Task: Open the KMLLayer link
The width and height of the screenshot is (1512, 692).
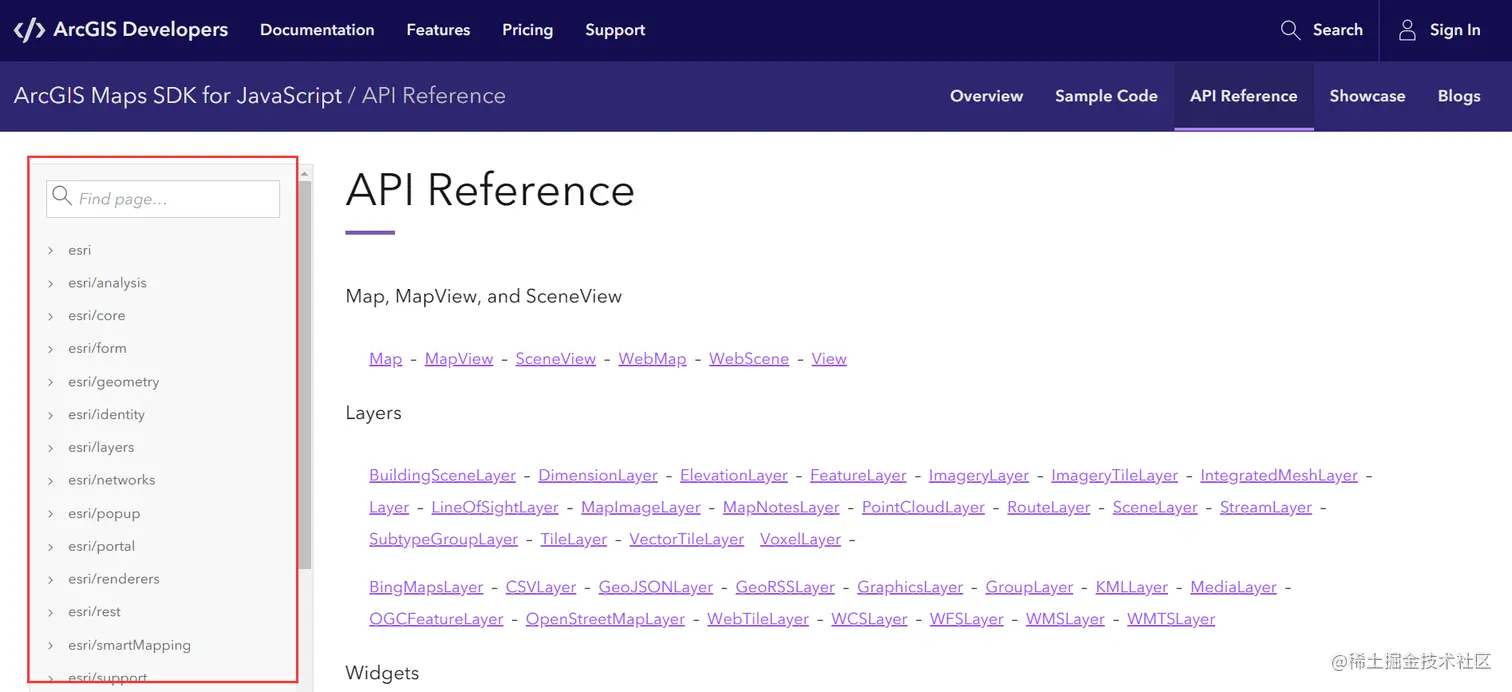Action: click(1132, 588)
